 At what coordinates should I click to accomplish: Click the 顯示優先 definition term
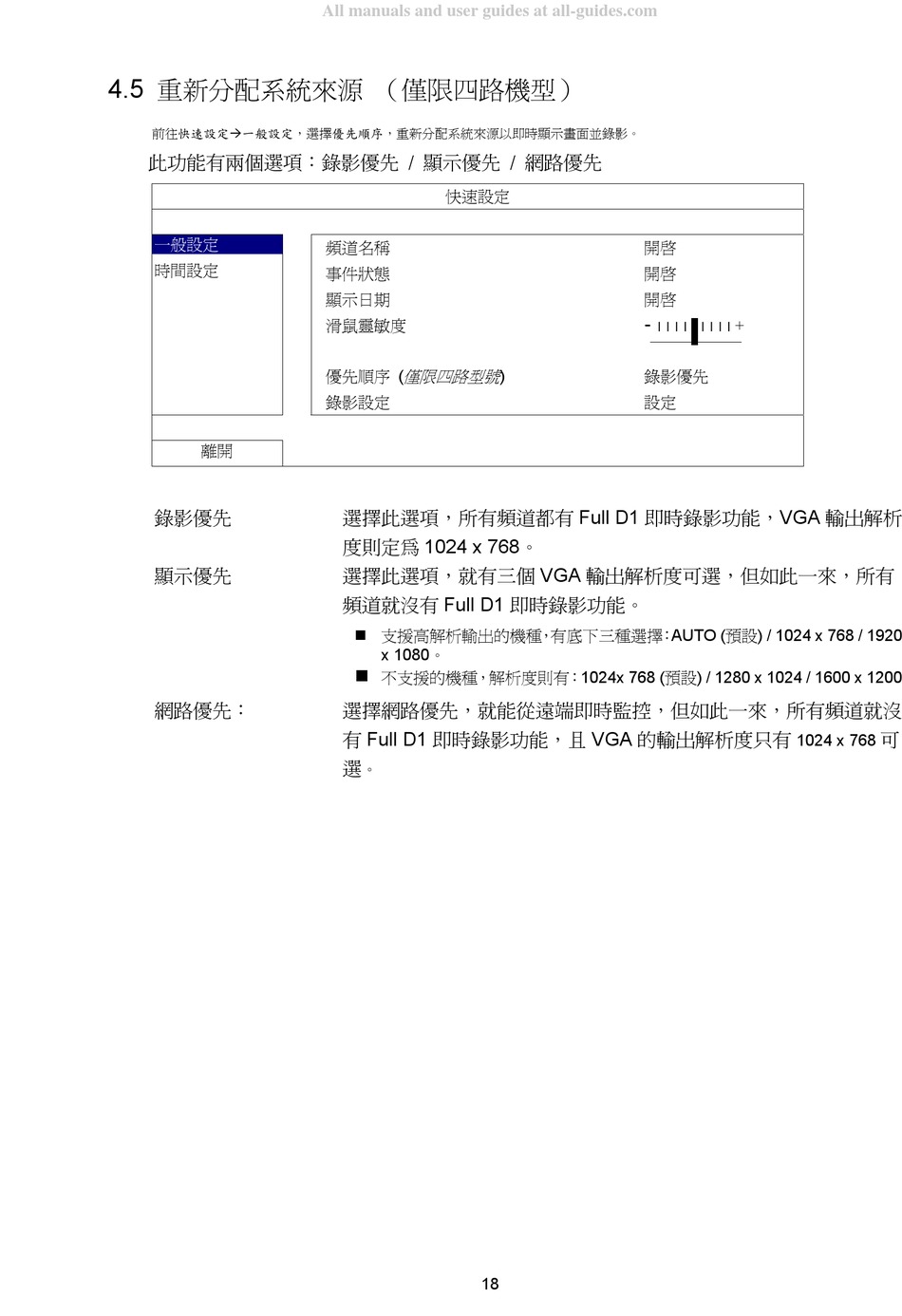click(193, 576)
